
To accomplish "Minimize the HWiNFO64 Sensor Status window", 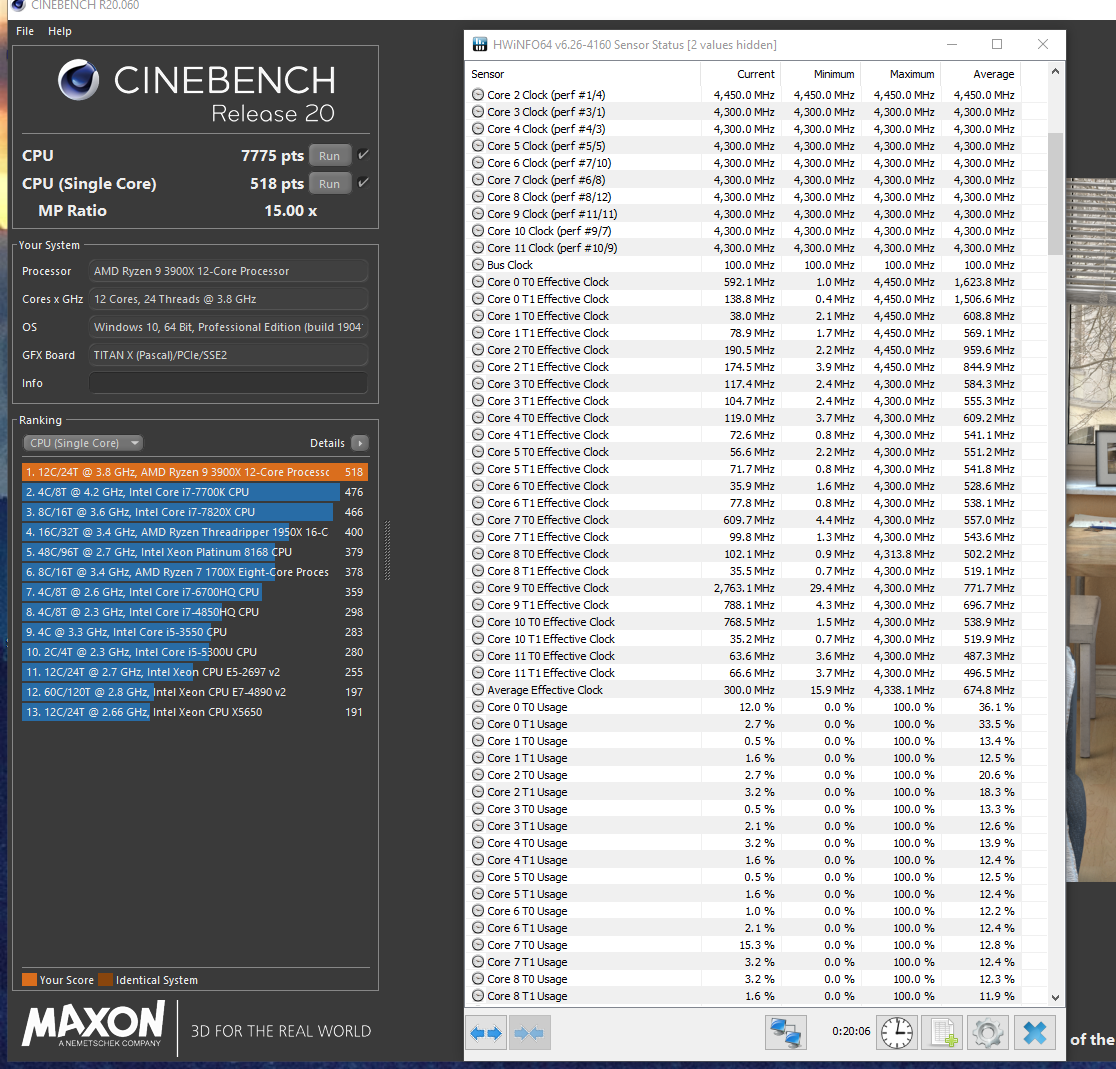I will point(952,45).
